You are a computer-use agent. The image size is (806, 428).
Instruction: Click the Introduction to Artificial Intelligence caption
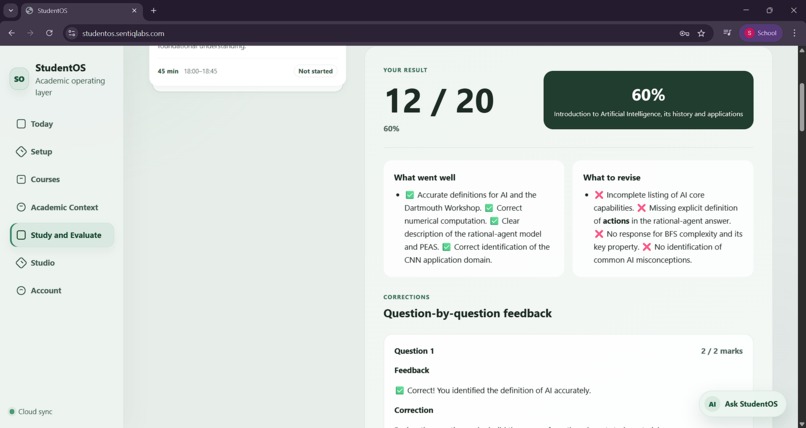648,114
